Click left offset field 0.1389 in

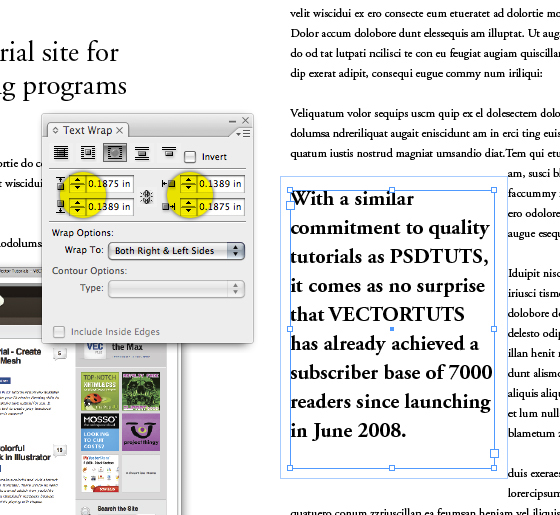tap(221, 184)
